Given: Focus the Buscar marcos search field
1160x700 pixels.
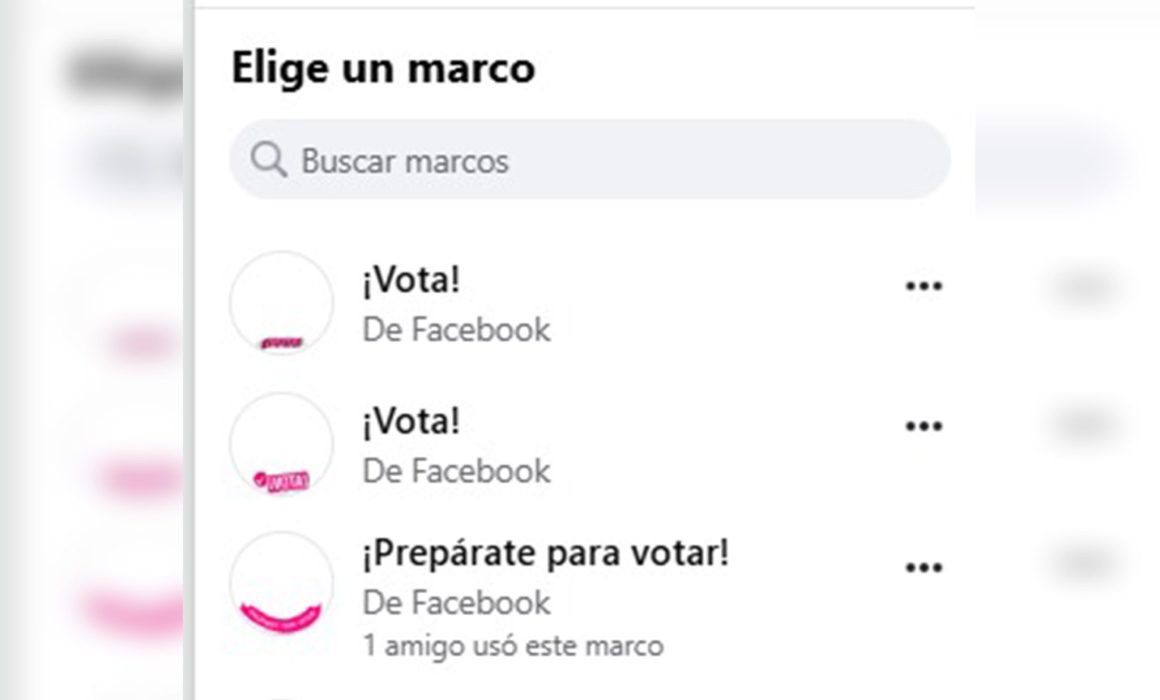Looking at the screenshot, I should 590,160.
